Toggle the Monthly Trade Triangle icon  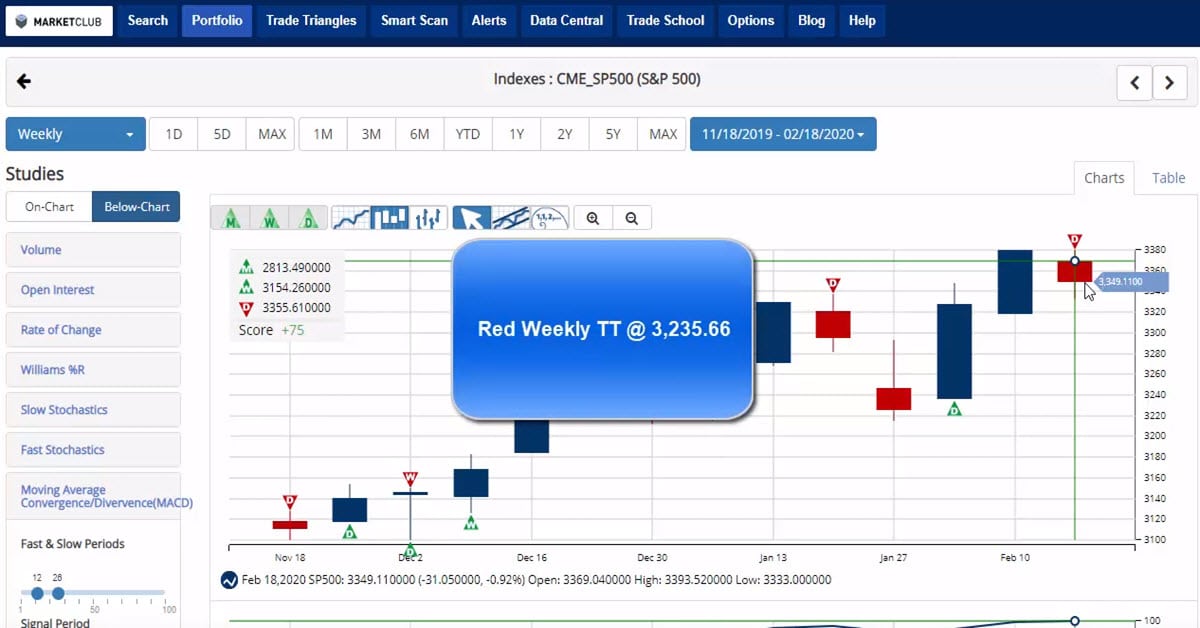pyautogui.click(x=231, y=218)
